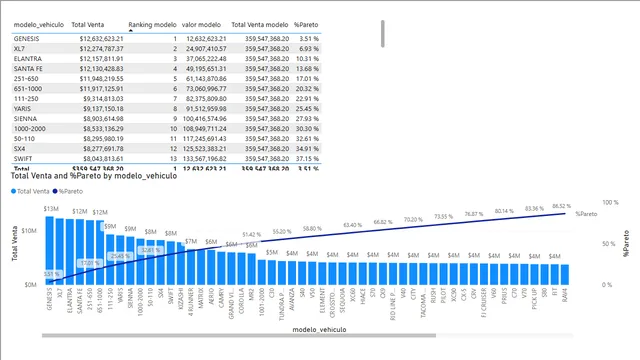Click the GENESIS bar in the chart
This screenshot has width=640, height=360.
coord(49,250)
